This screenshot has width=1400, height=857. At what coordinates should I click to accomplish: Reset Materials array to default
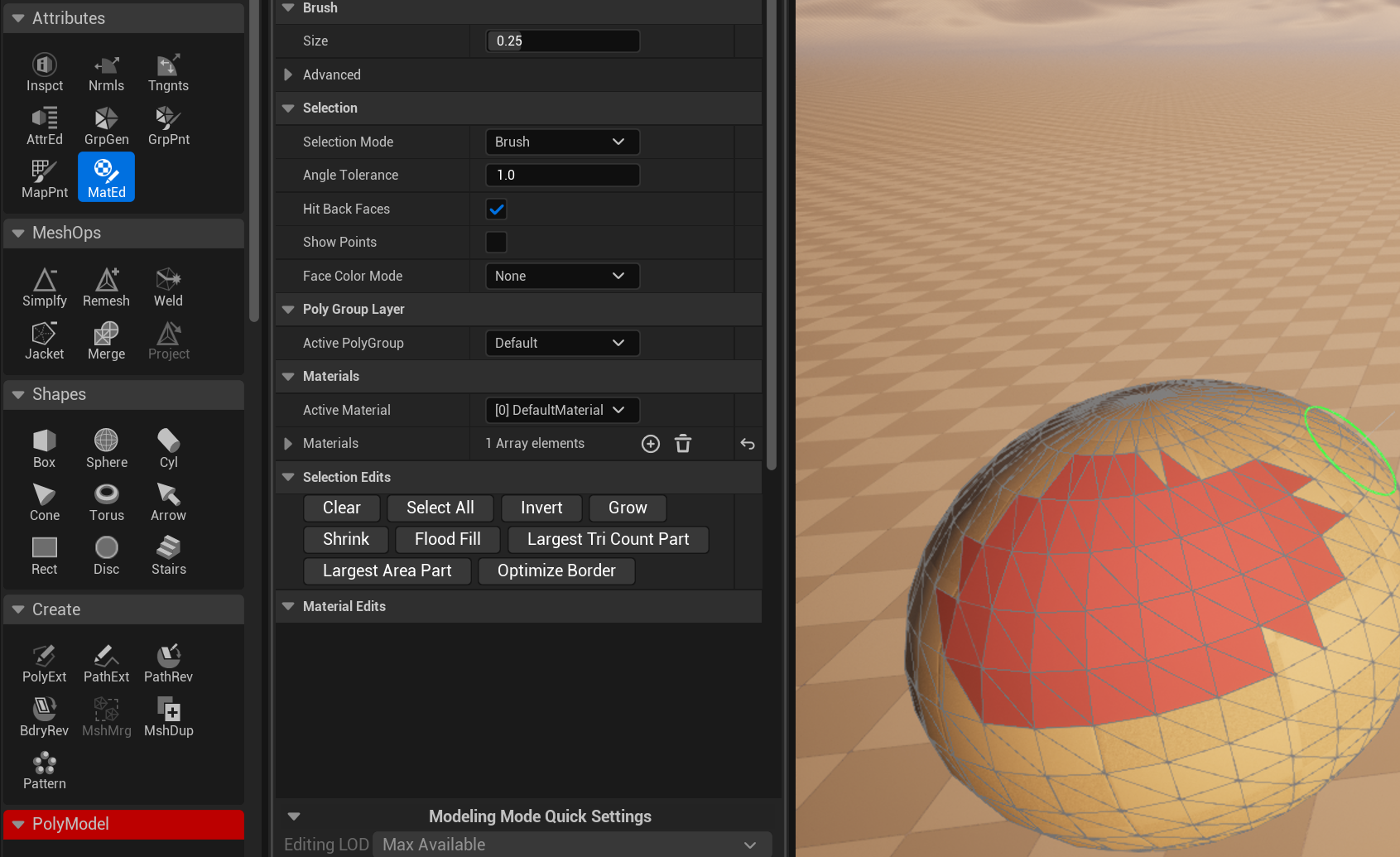click(748, 444)
